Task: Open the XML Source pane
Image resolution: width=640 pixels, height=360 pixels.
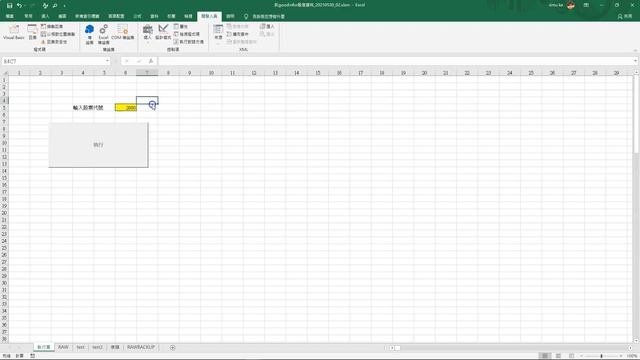Action: [x=218, y=32]
